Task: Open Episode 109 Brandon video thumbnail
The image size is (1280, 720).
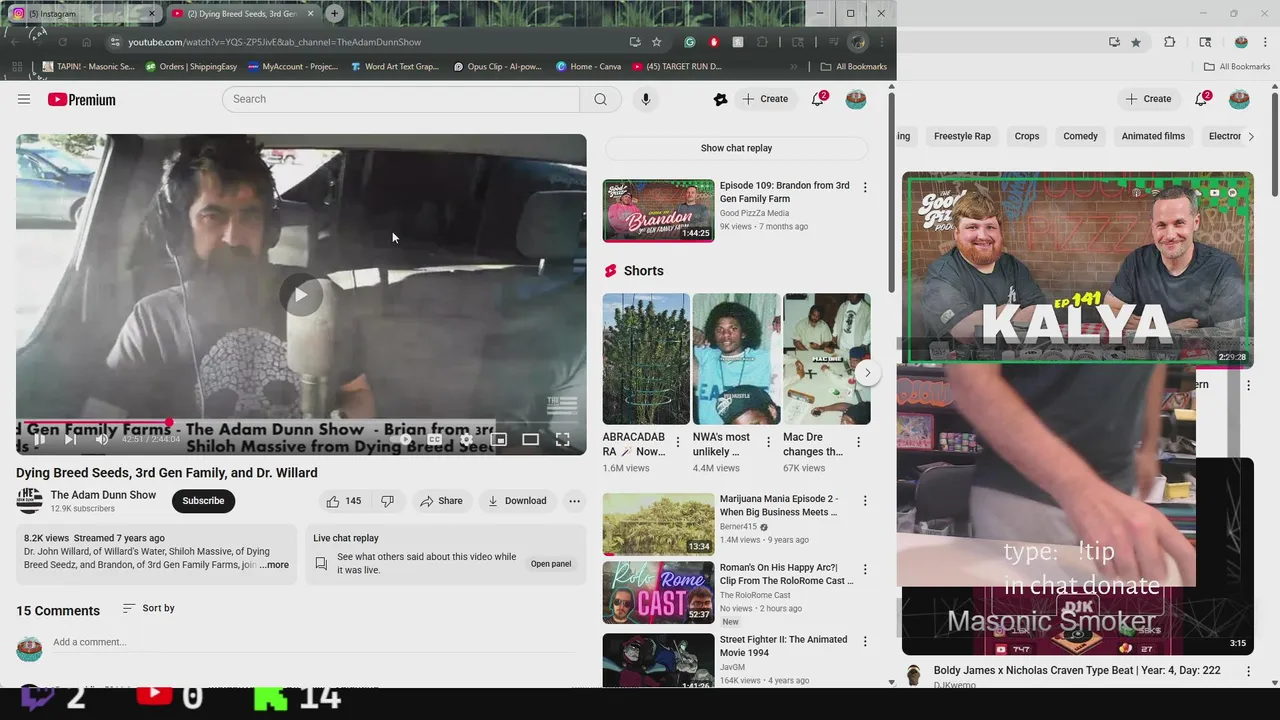Action: pos(658,211)
